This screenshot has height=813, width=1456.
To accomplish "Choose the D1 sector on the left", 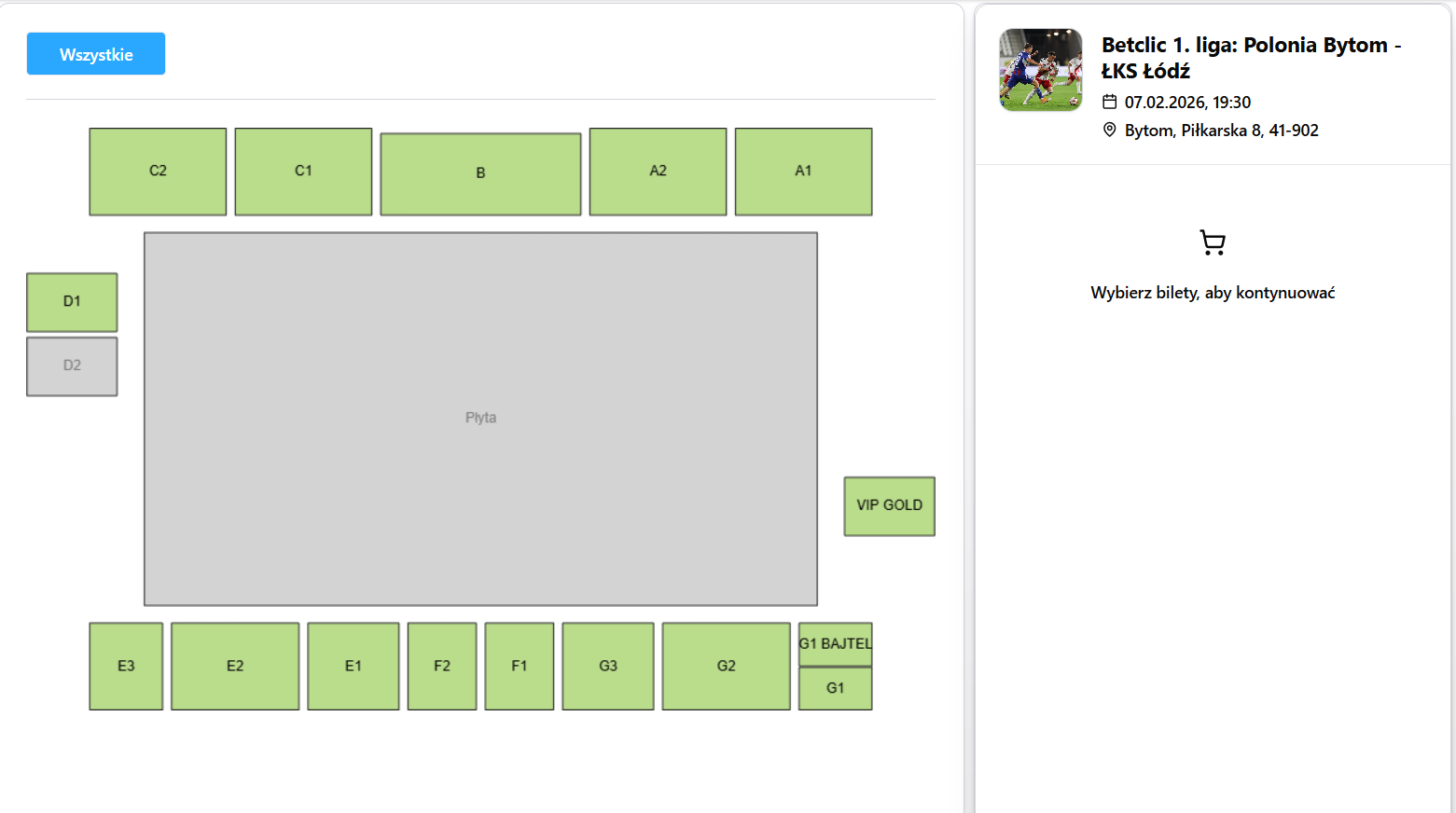I will pos(72,302).
